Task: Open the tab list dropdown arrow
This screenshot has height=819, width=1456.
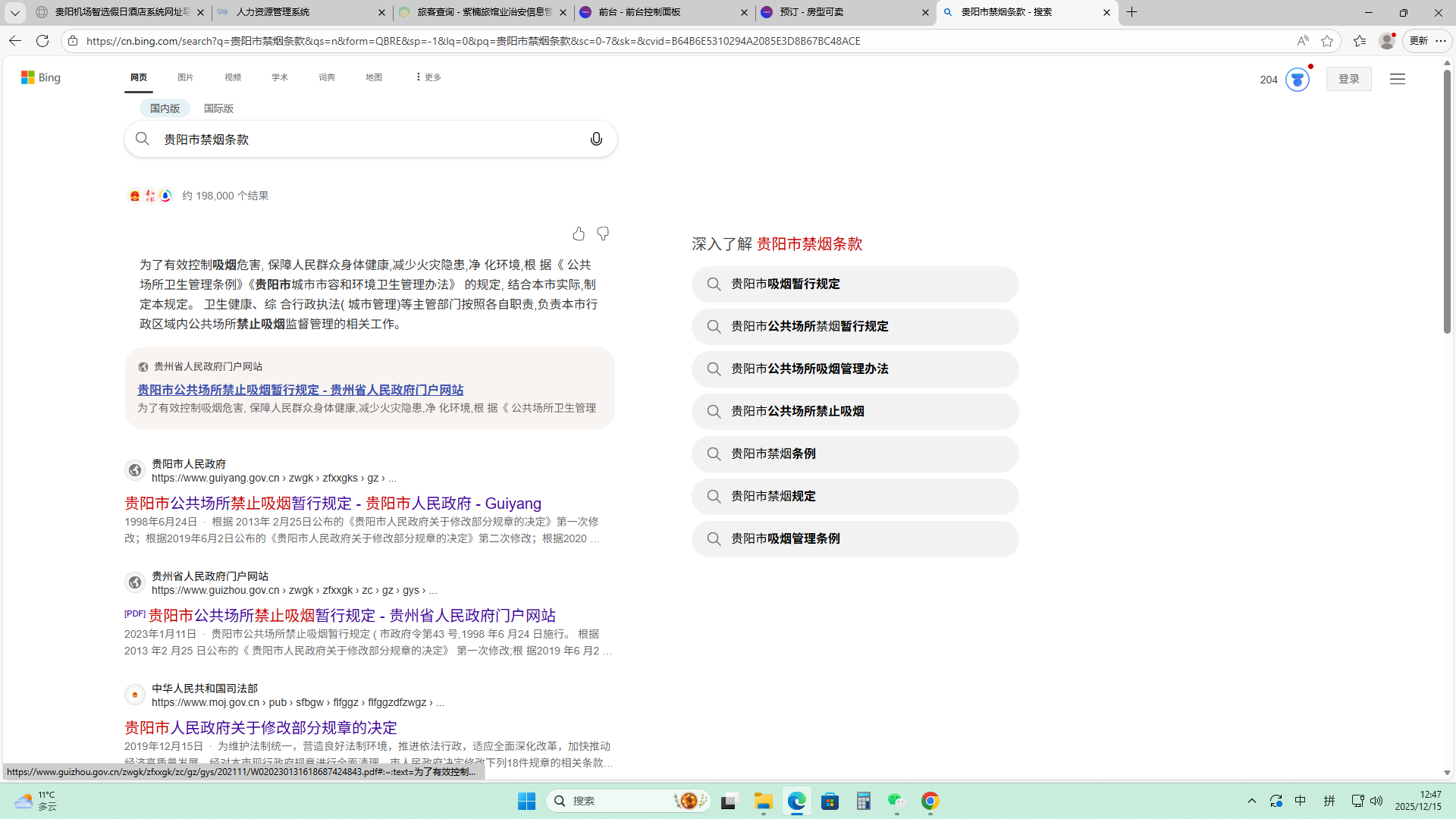Action: tap(14, 12)
